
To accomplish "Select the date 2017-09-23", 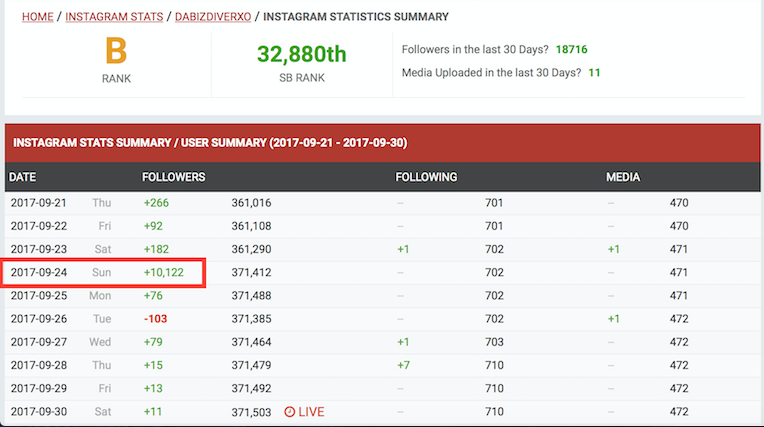I will tap(38, 249).
